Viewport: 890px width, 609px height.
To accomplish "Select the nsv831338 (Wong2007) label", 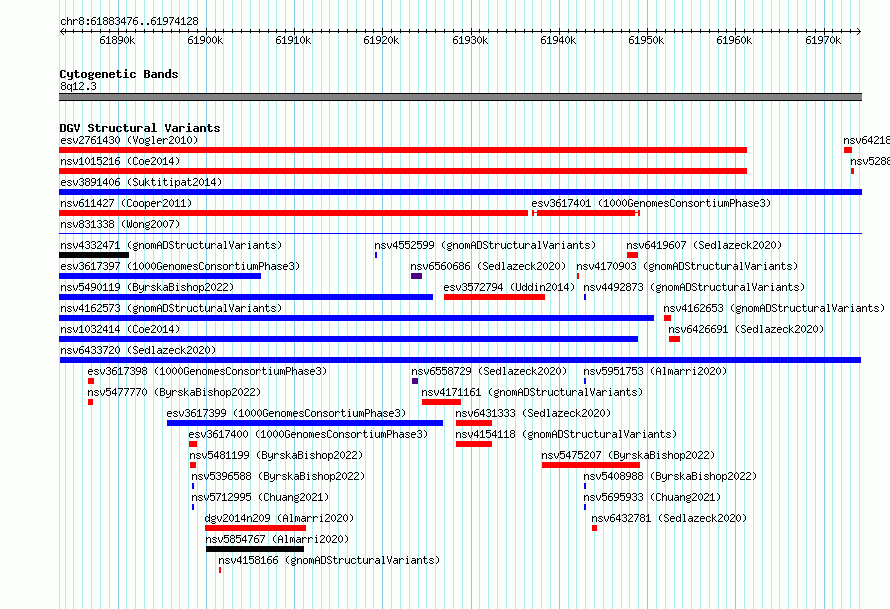I will coord(120,224).
